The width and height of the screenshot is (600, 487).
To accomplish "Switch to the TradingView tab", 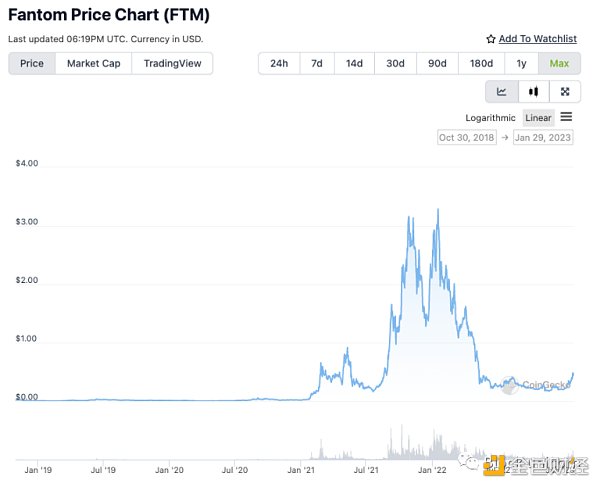I will (172, 64).
